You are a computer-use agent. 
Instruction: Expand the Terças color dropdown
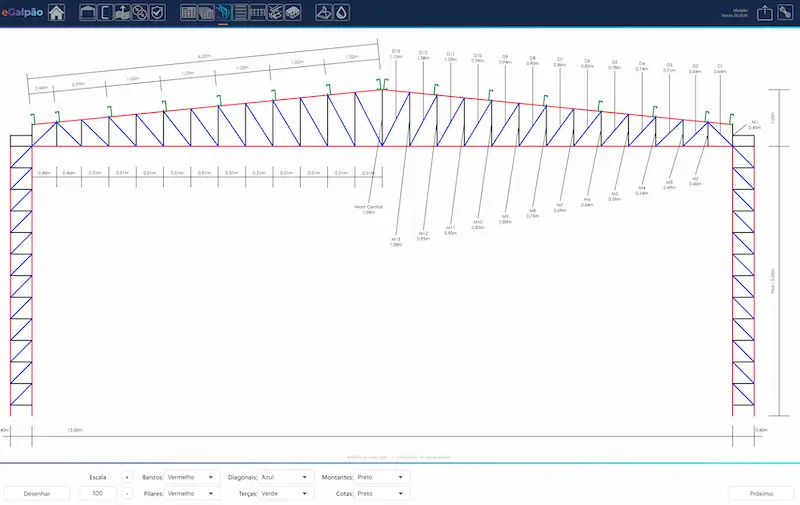tap(286, 493)
